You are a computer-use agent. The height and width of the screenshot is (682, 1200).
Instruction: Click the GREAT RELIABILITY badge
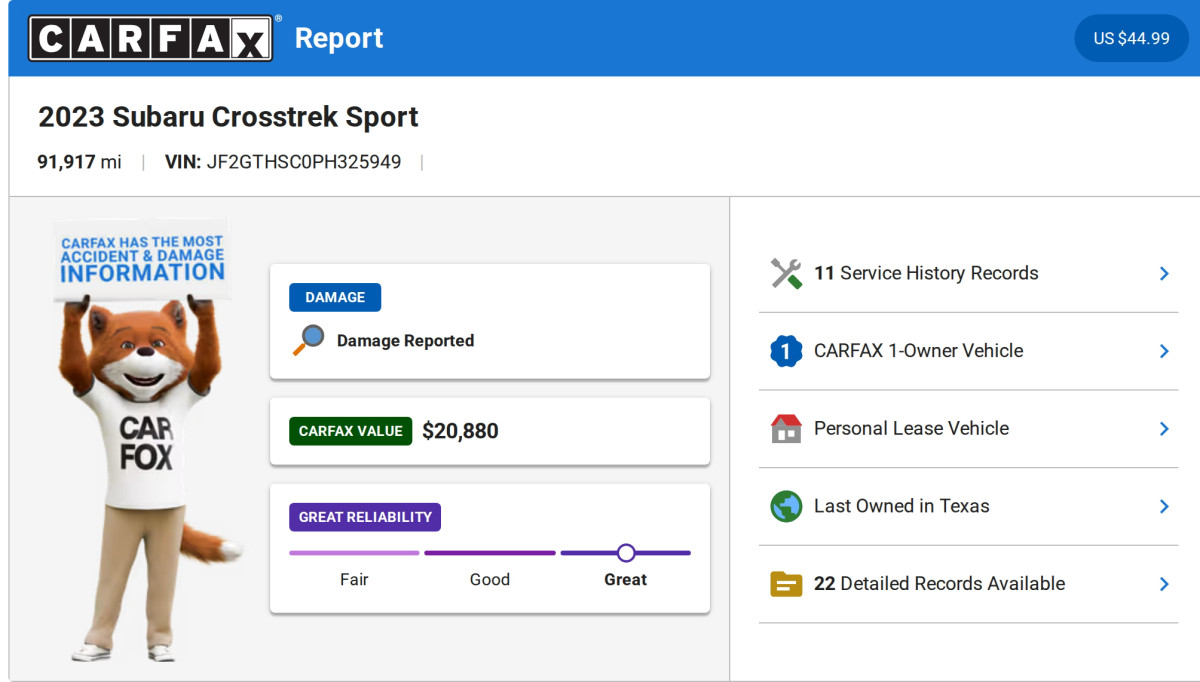coord(365,517)
